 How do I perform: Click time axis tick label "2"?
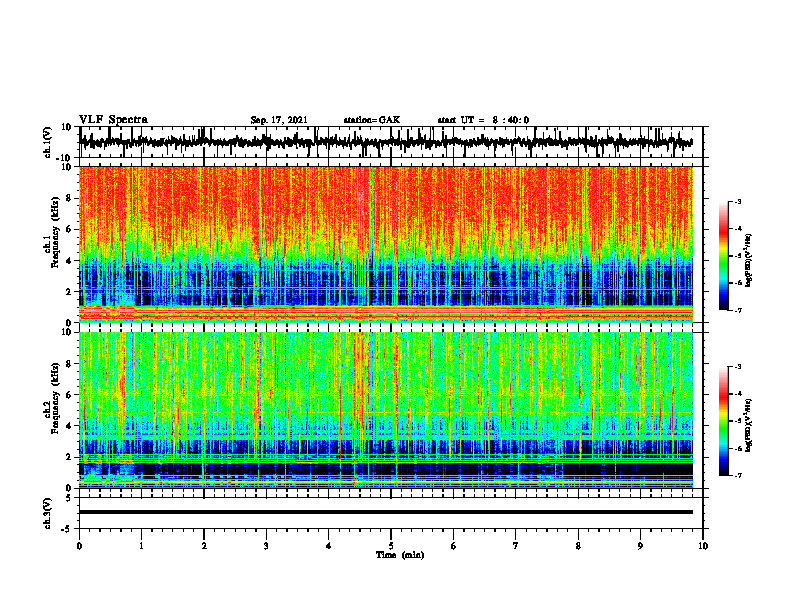pyautogui.click(x=204, y=546)
